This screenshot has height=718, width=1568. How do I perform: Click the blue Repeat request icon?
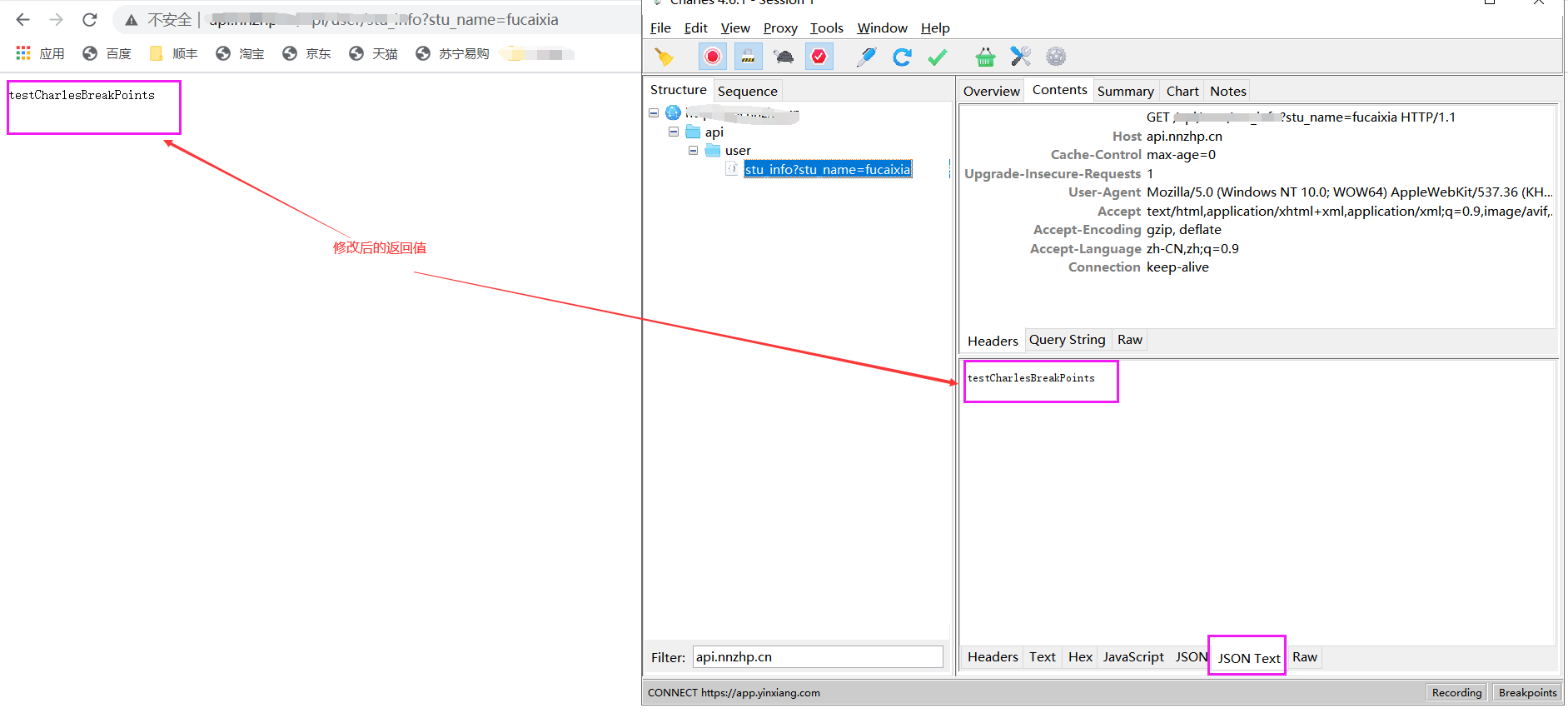902,57
